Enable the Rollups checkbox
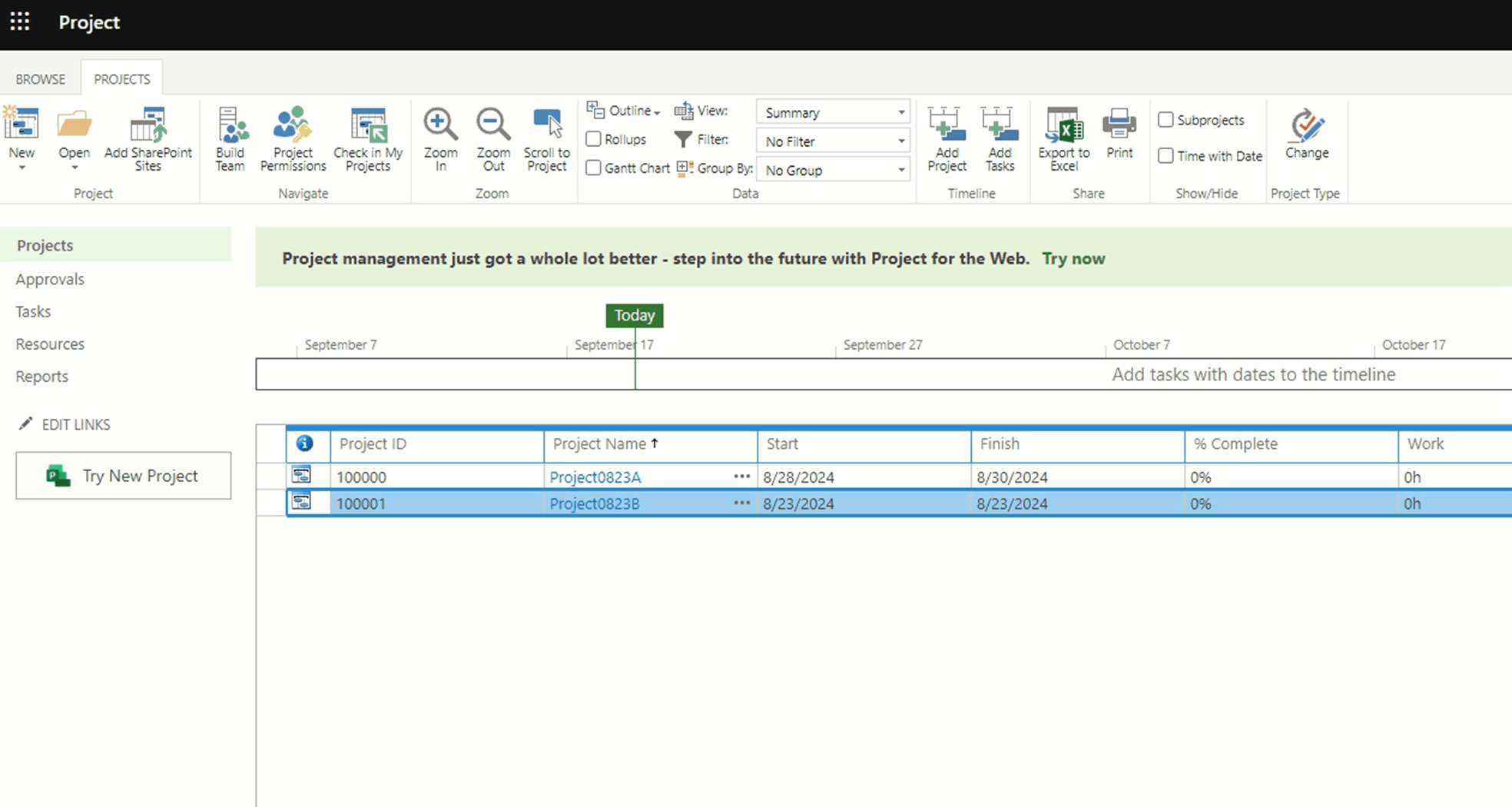Image resolution: width=1512 pixels, height=807 pixels. 593,139
